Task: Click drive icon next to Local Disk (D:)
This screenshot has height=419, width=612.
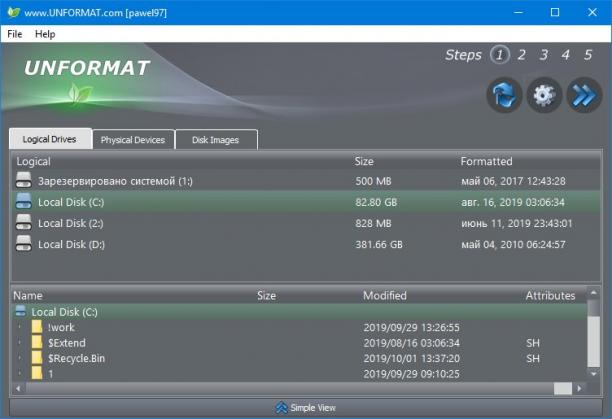Action: point(23,244)
